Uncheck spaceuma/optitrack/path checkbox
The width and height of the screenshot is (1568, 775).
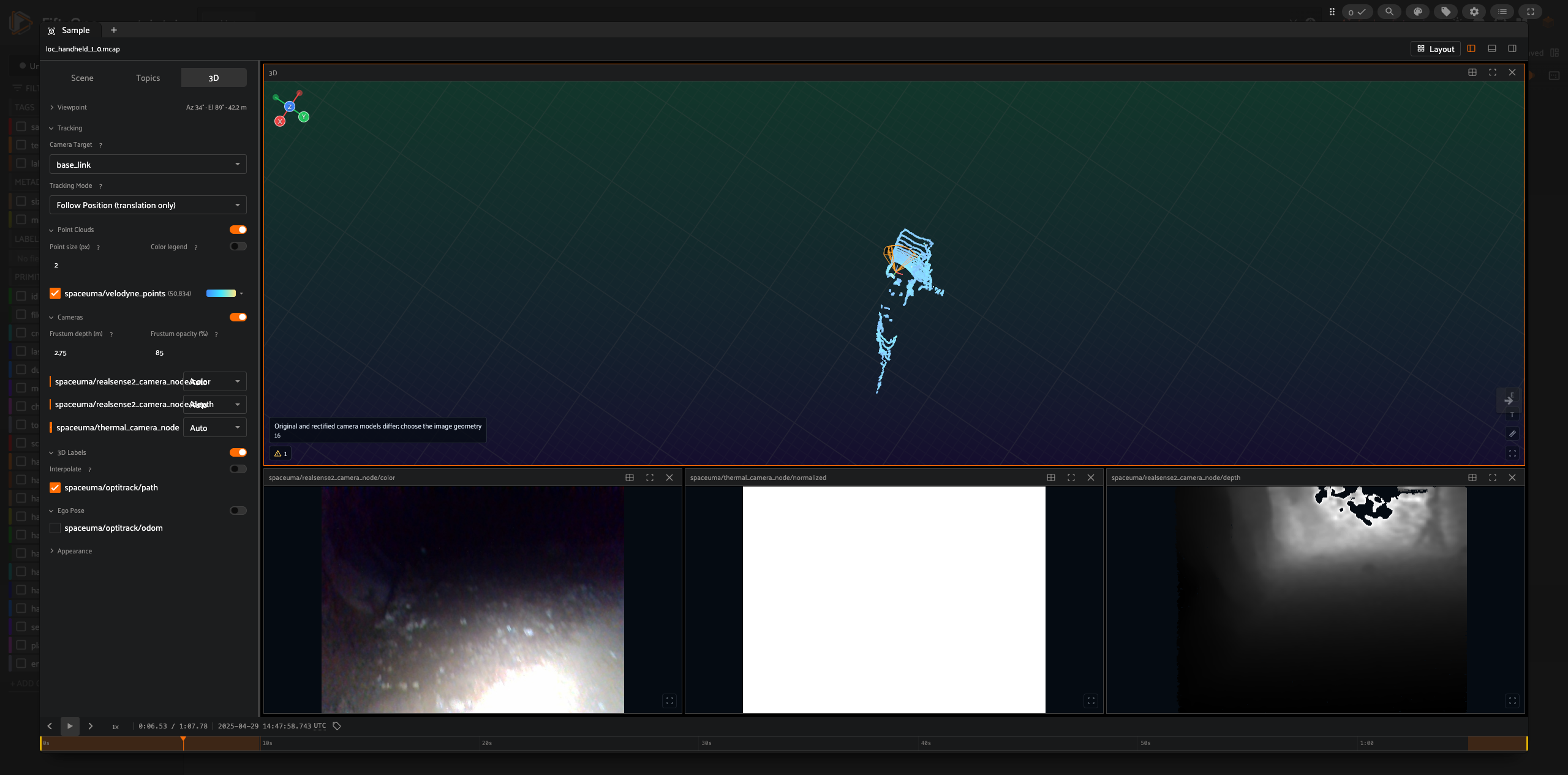coord(55,487)
